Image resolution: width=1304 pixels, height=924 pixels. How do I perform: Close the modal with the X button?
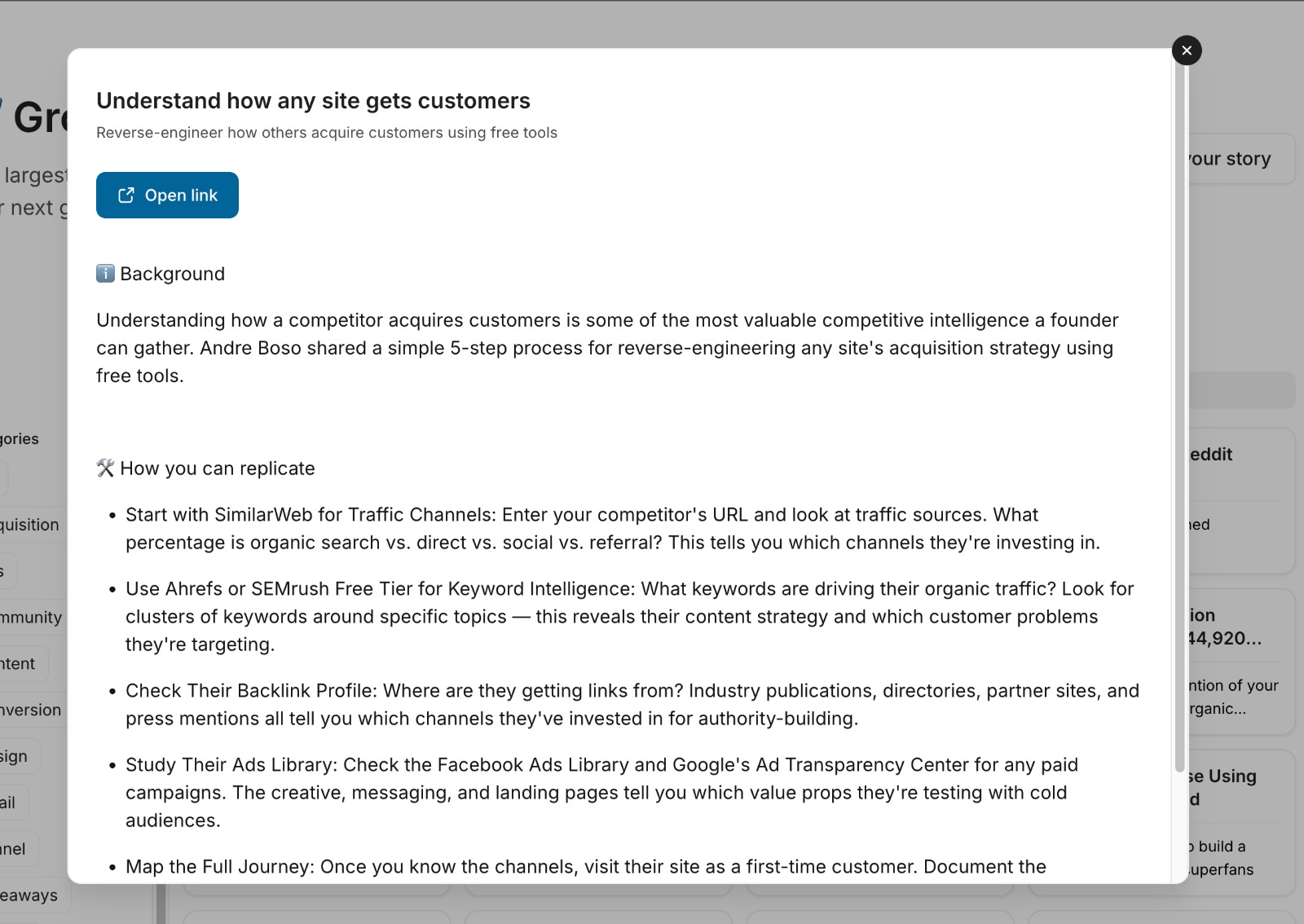tap(1187, 51)
